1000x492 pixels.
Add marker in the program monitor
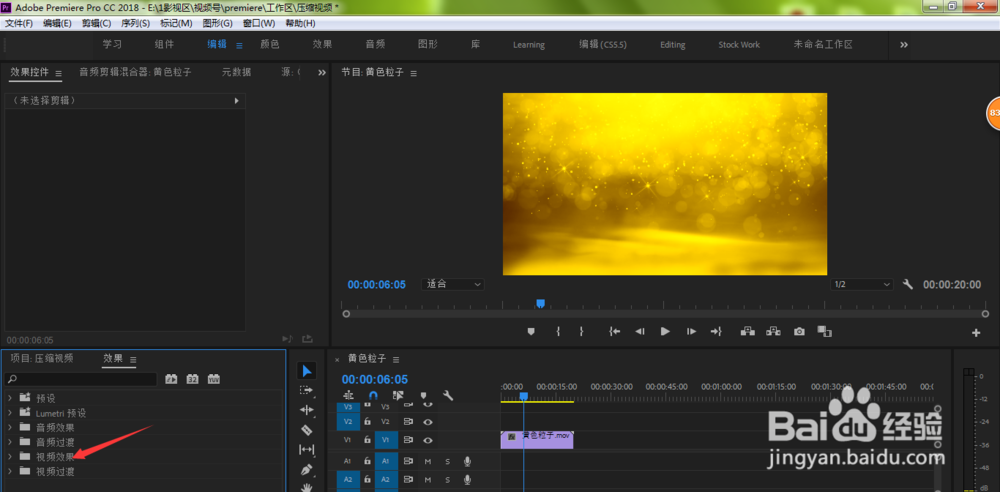531,331
